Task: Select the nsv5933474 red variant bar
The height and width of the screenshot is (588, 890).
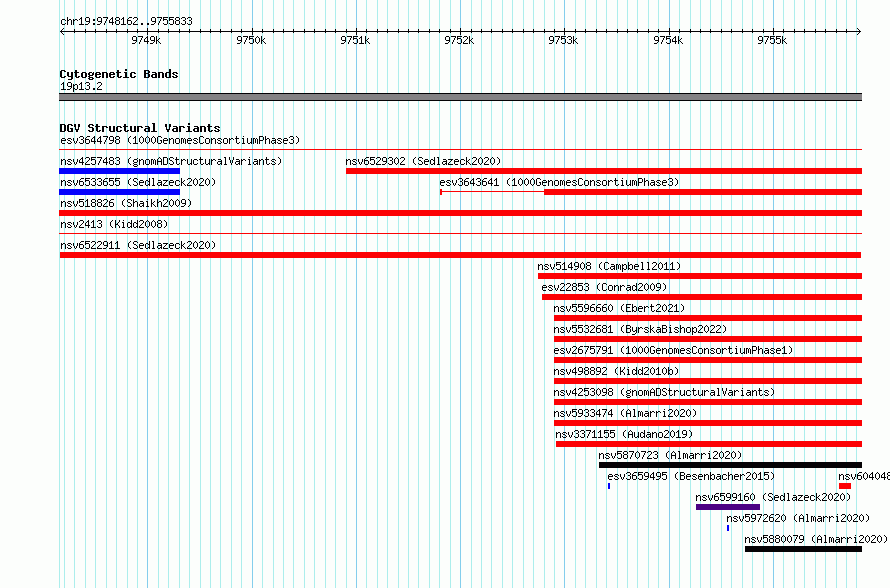Action: 708,423
